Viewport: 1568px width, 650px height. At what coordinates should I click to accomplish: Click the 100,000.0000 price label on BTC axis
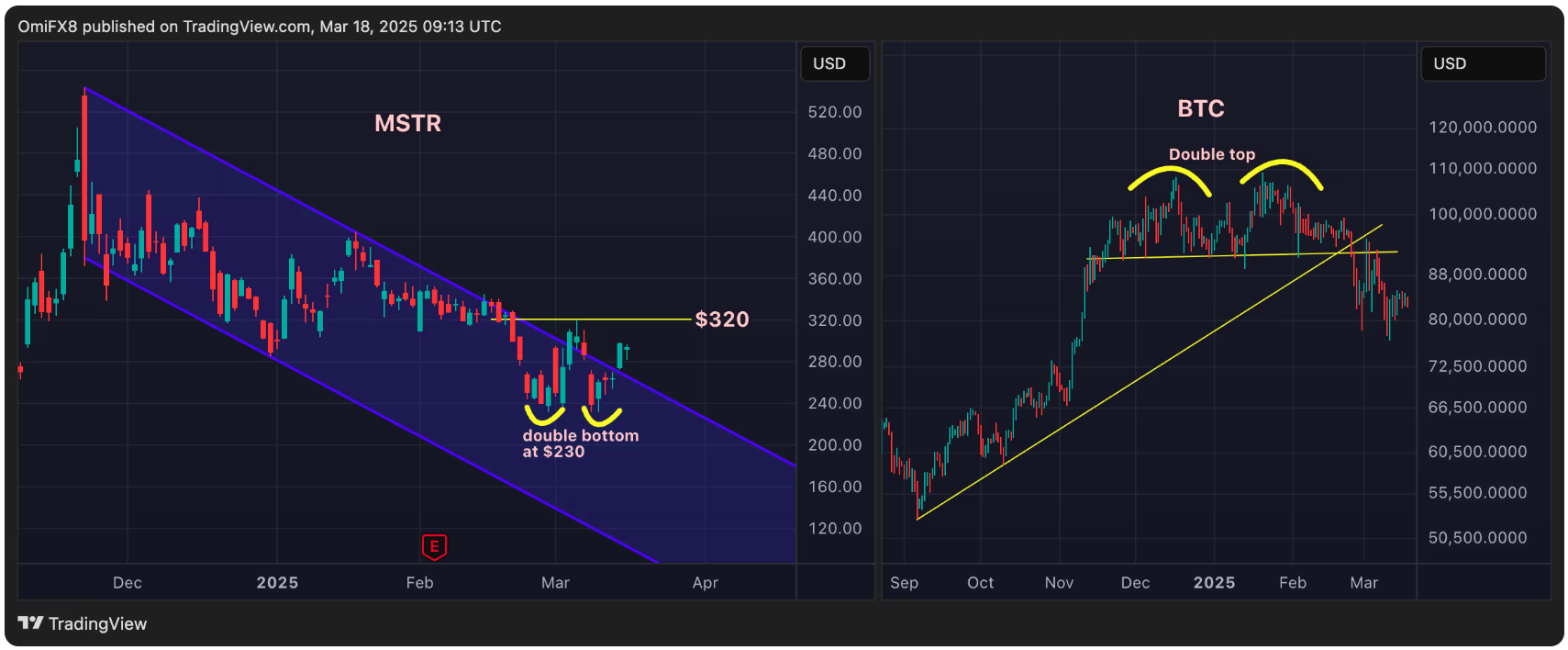point(1483,214)
